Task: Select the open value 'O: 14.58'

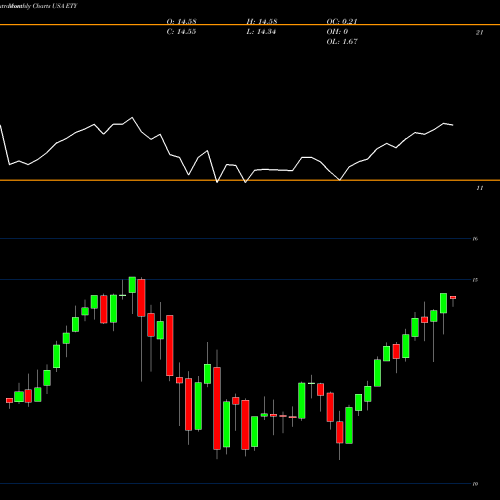Action: pyautogui.click(x=182, y=21)
